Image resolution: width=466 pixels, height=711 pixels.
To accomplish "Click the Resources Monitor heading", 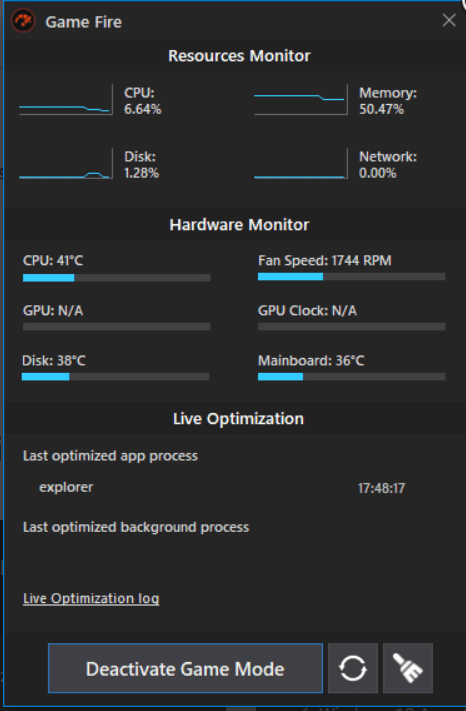I will [239, 56].
